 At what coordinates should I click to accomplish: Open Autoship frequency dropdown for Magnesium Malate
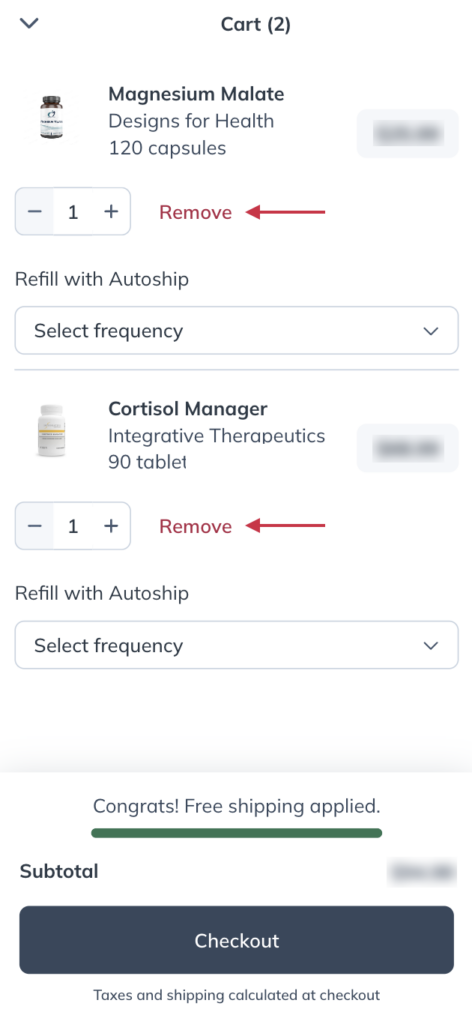236,330
